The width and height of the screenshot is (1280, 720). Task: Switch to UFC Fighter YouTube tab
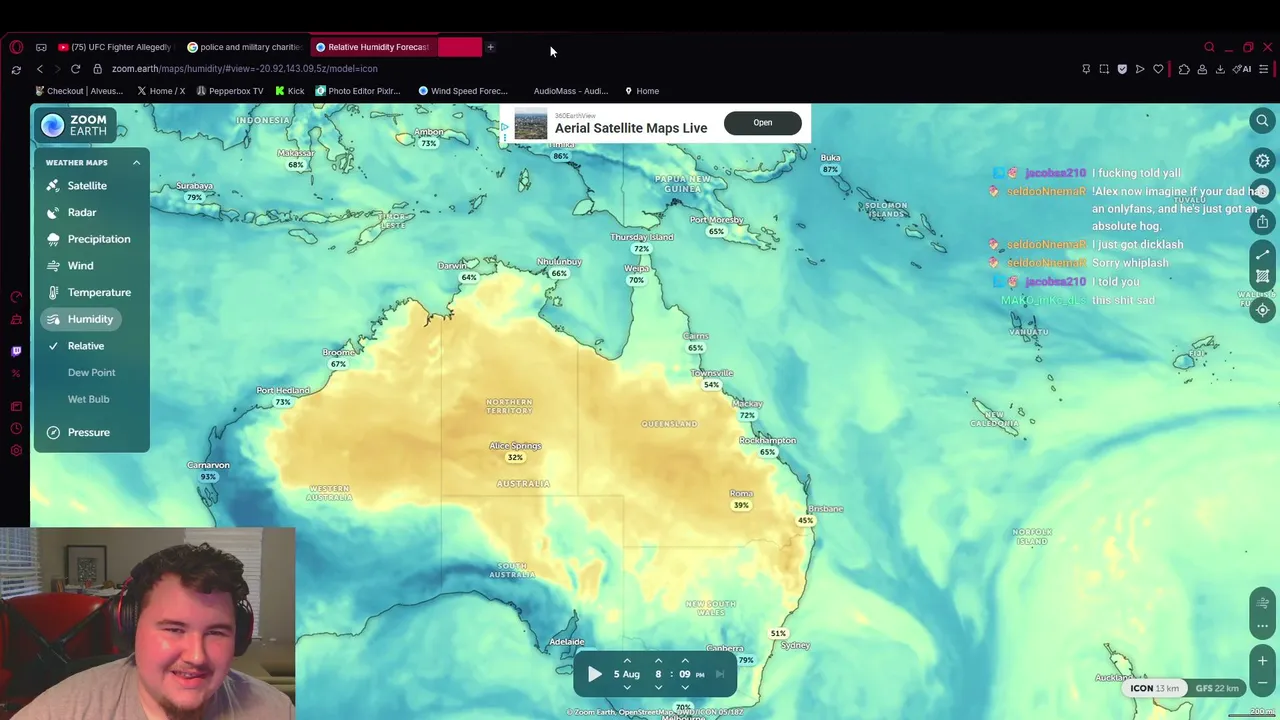[115, 47]
